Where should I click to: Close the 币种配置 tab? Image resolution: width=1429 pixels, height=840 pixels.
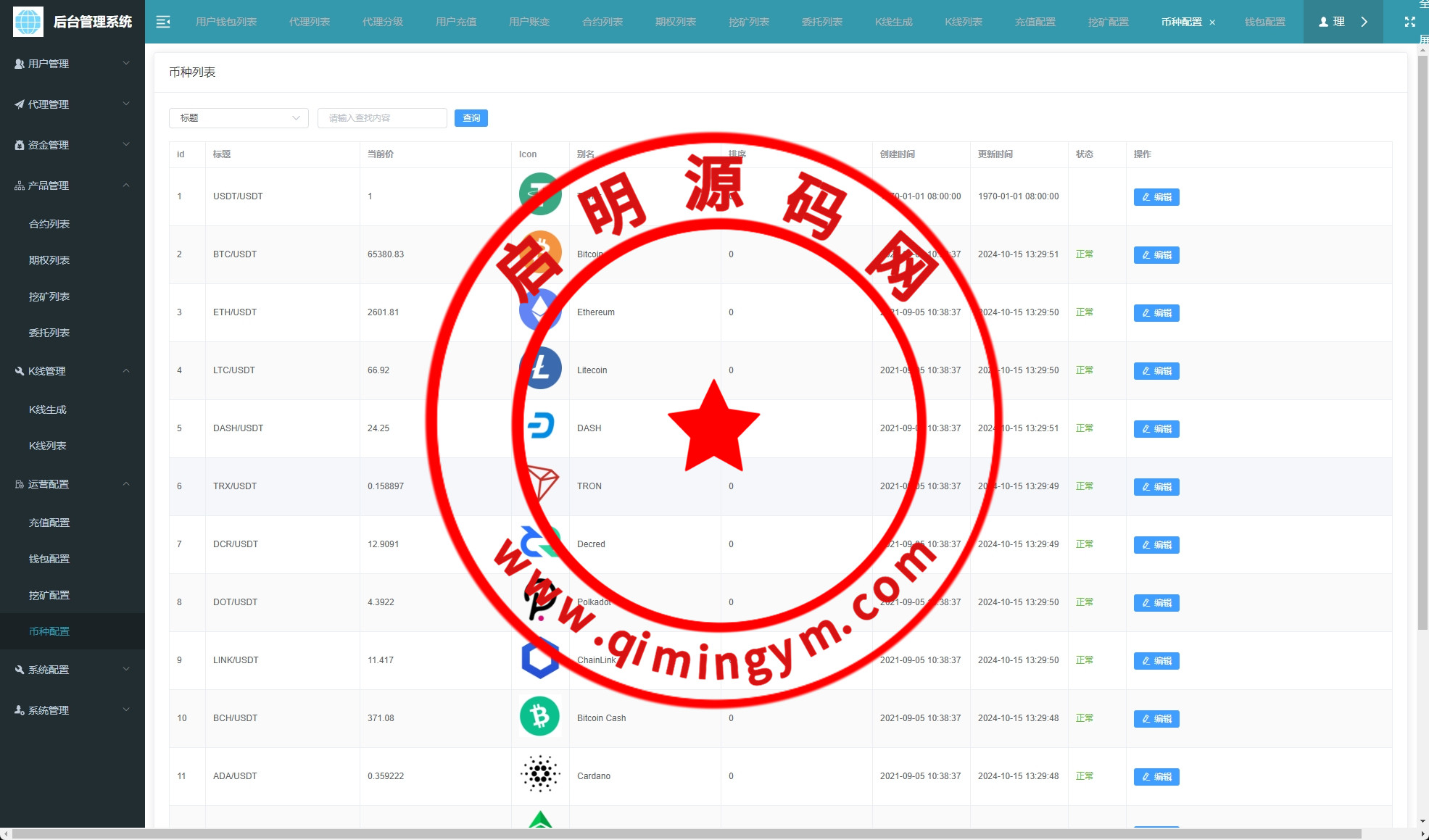(1212, 22)
